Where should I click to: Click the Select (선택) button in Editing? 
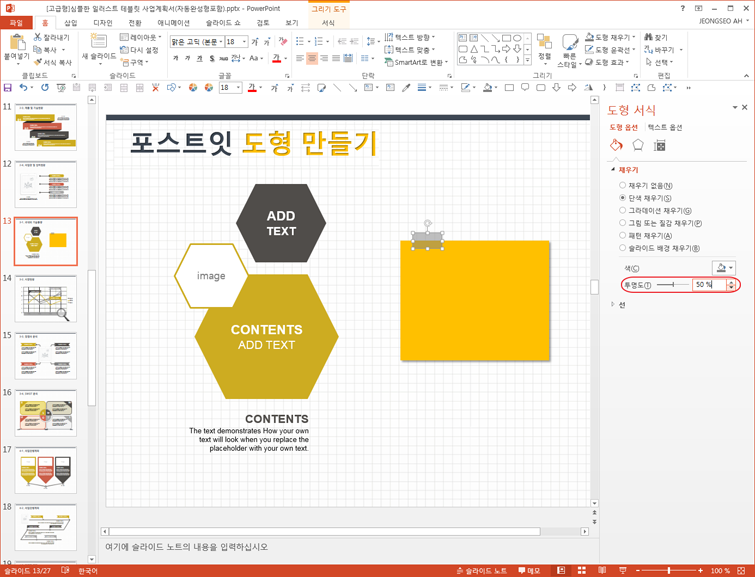pos(659,62)
